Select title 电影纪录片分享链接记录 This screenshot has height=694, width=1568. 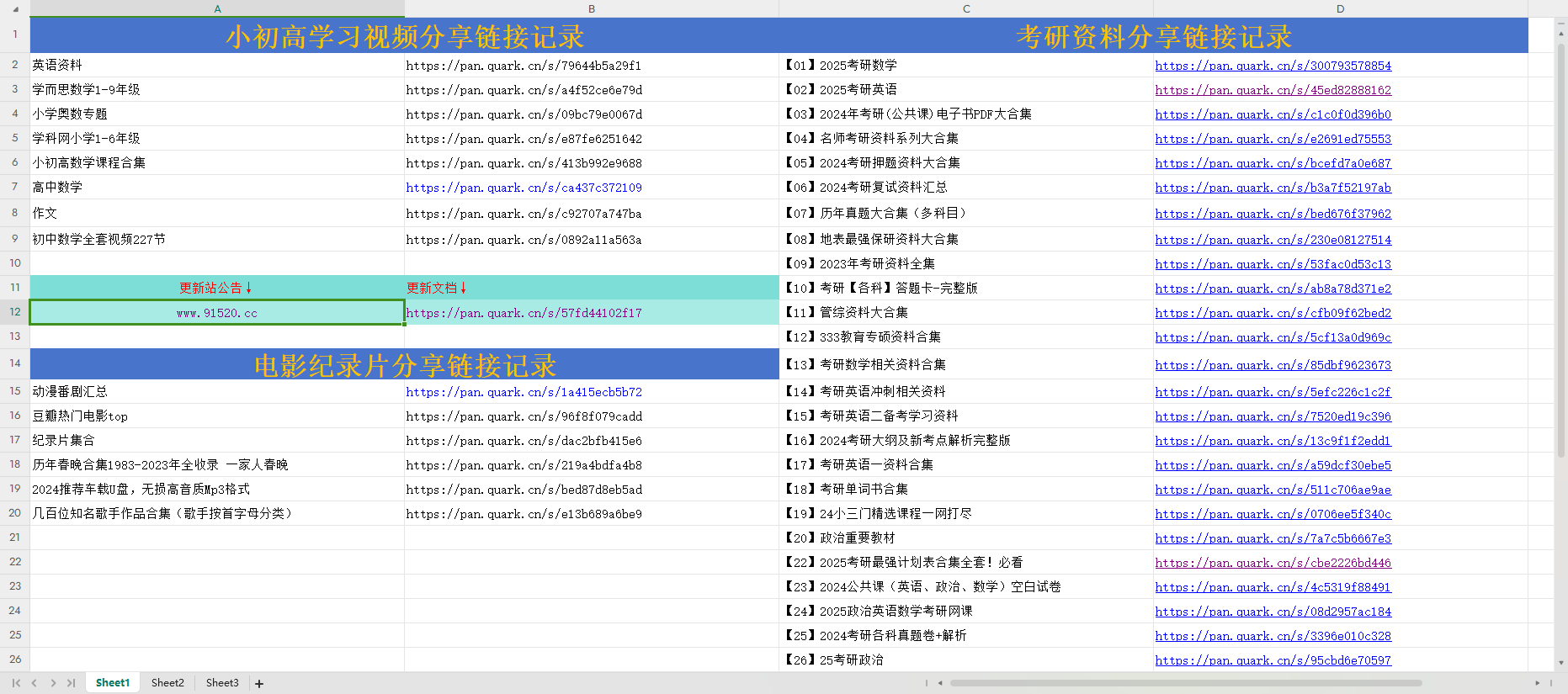pos(405,365)
